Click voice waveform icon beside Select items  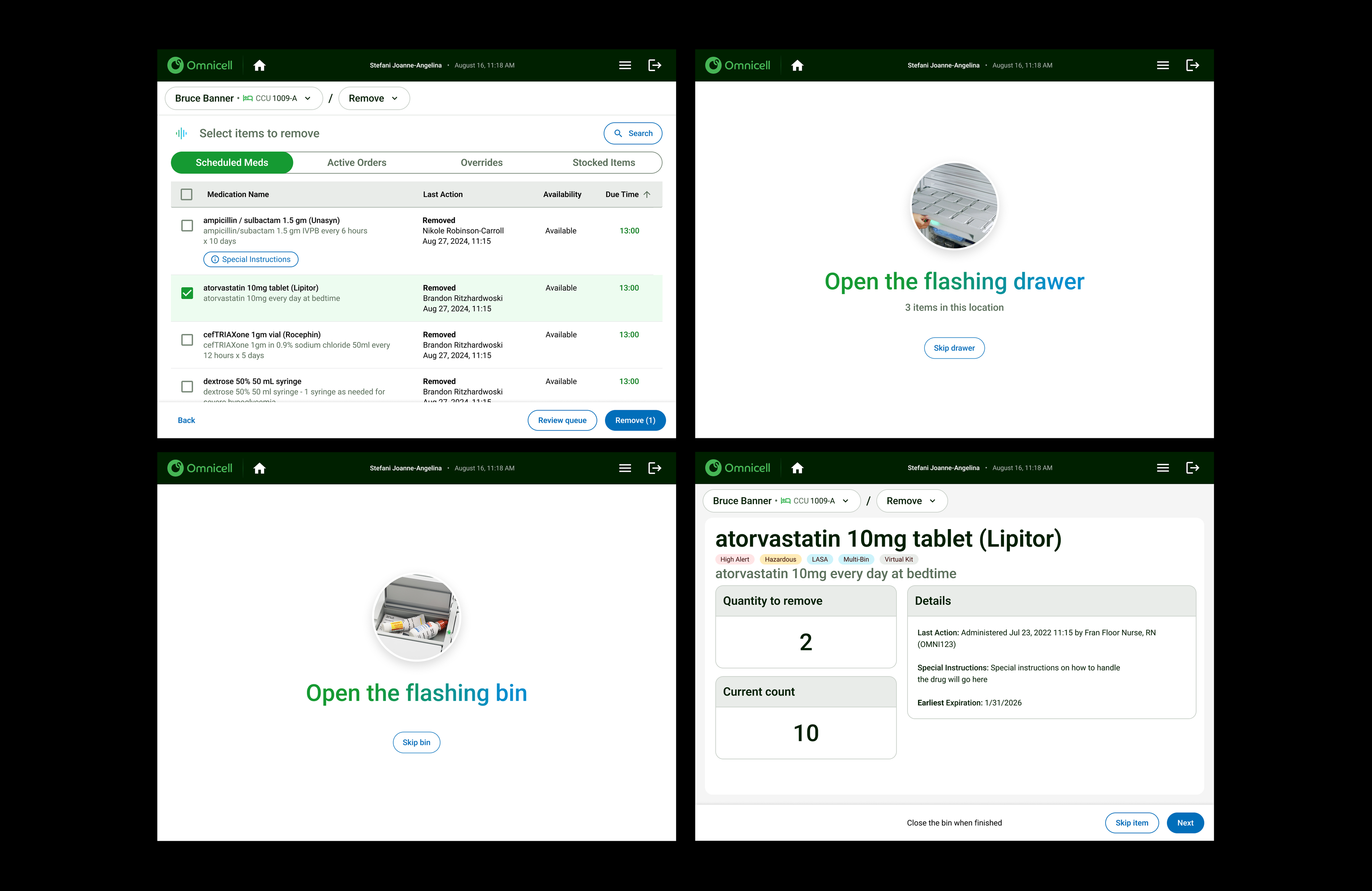coord(181,134)
